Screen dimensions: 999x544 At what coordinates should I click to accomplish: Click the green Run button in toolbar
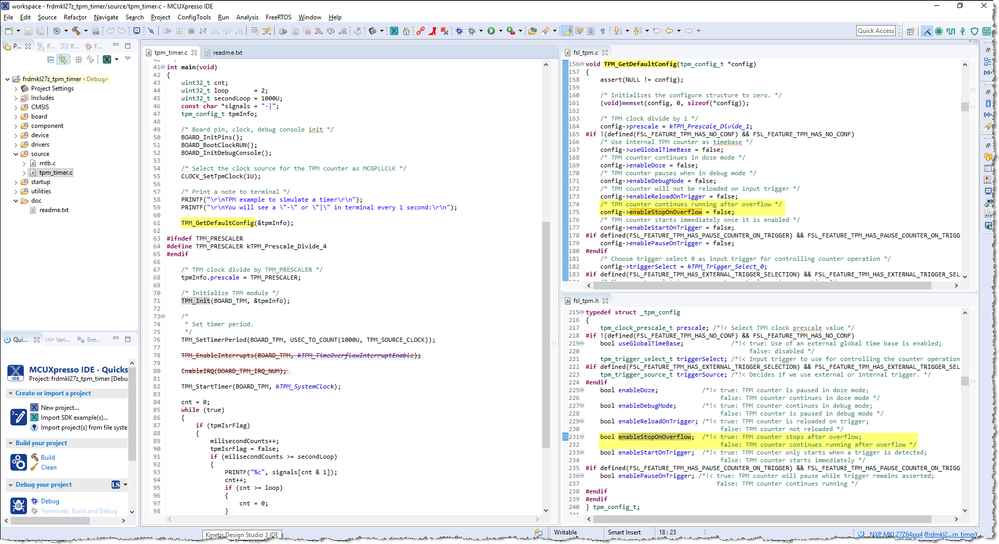[x=492, y=31]
